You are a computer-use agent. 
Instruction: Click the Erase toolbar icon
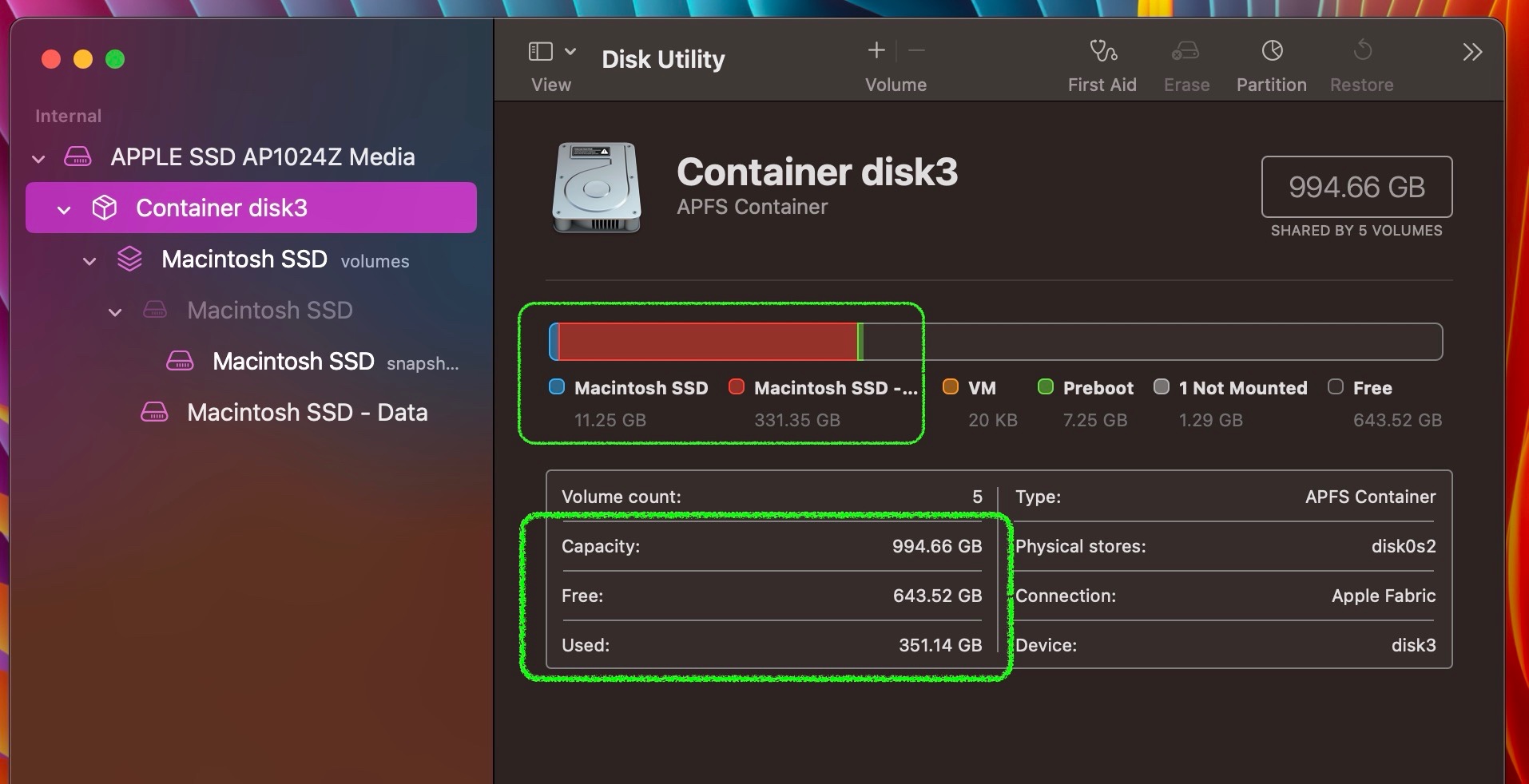click(x=1185, y=64)
